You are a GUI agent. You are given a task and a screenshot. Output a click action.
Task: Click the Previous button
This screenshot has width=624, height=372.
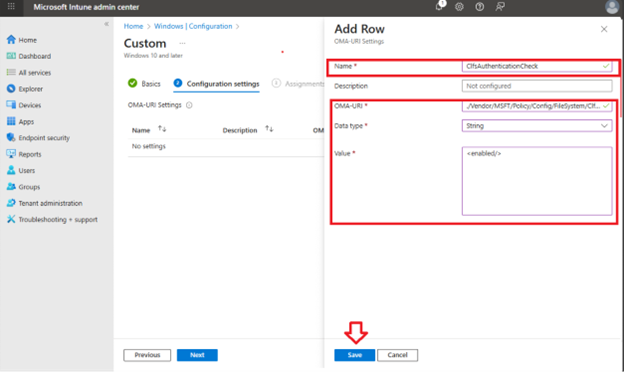point(147,355)
